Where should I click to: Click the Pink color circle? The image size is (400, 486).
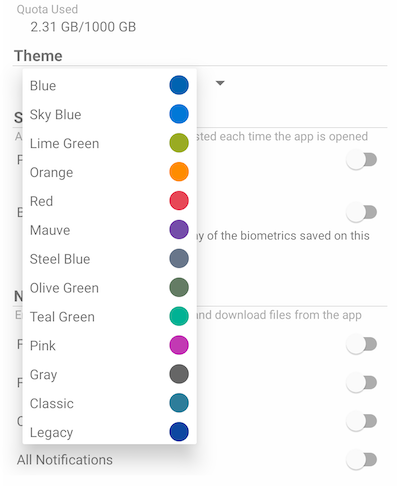point(179,345)
